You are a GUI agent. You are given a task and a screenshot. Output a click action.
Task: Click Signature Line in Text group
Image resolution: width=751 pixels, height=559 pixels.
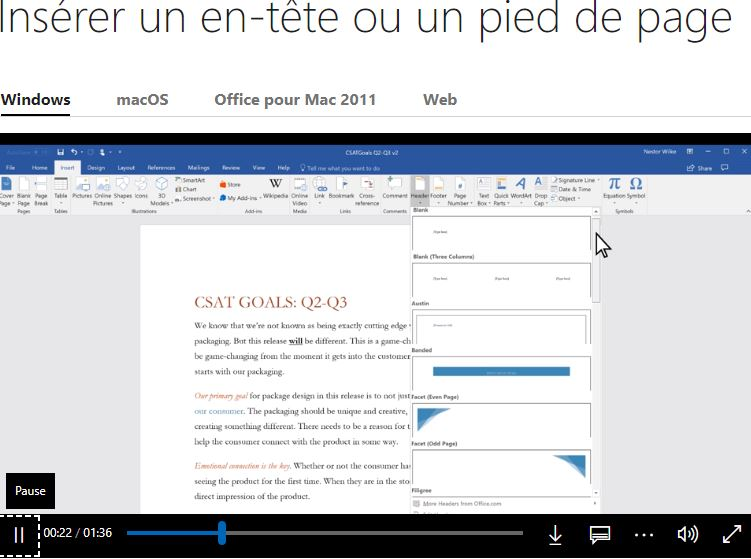[x=576, y=180]
